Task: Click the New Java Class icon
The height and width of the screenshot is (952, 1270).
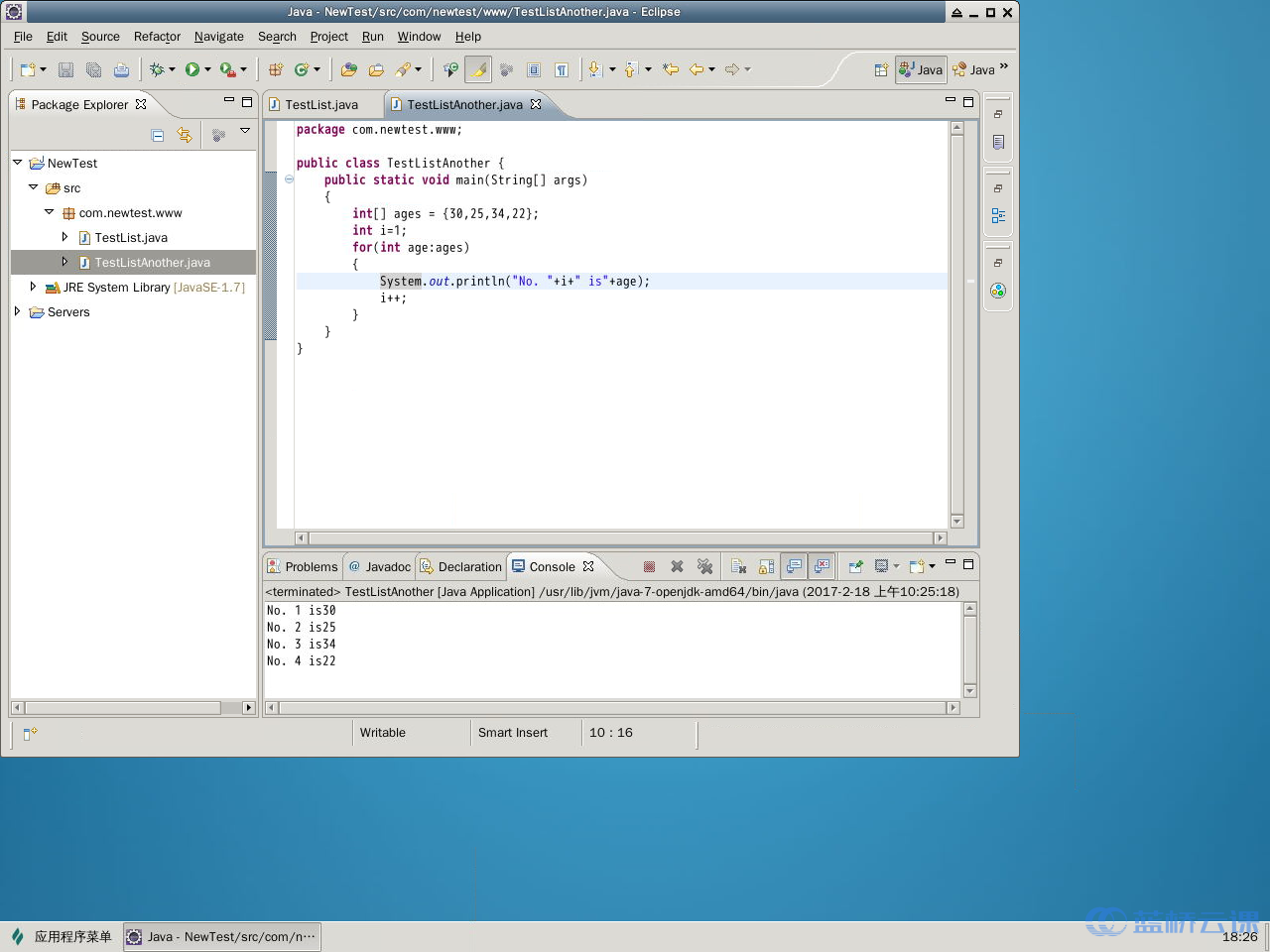Action: point(301,69)
